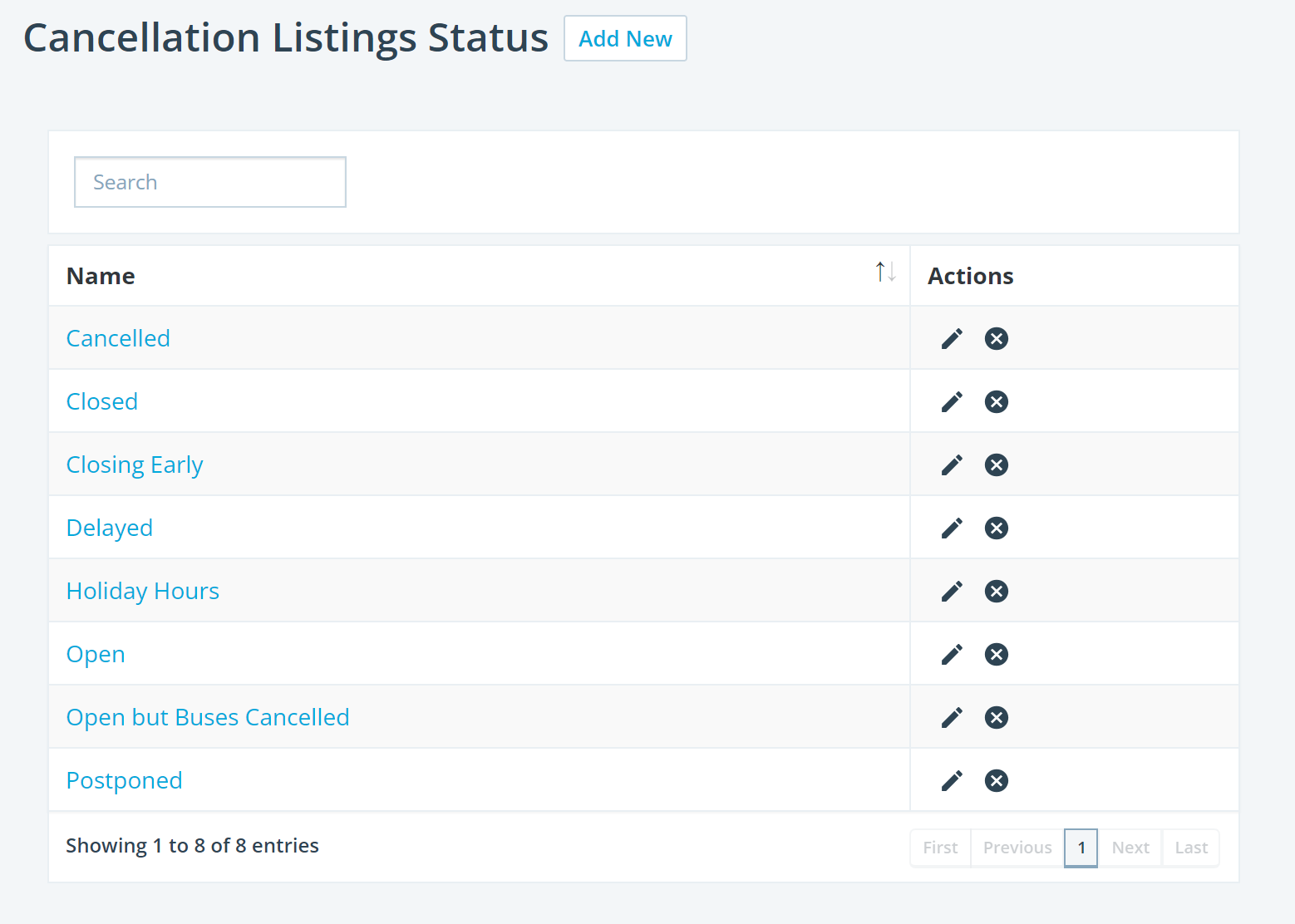Viewport: 1295px width, 924px height.
Task: Click the edit pencil icon for Cancelled
Action: click(x=952, y=339)
